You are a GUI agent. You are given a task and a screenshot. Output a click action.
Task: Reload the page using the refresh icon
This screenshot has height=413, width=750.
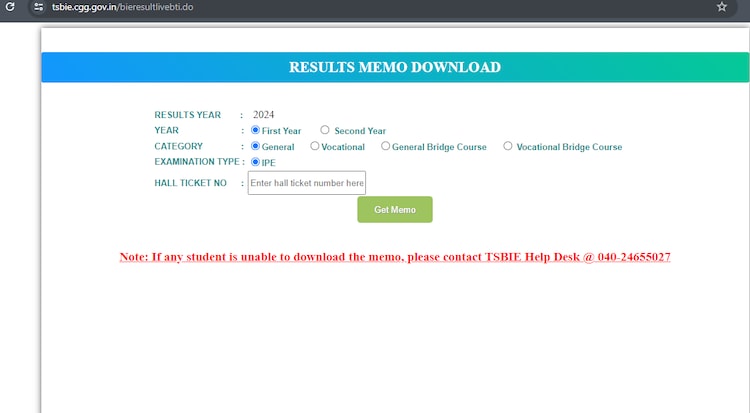pos(9,7)
